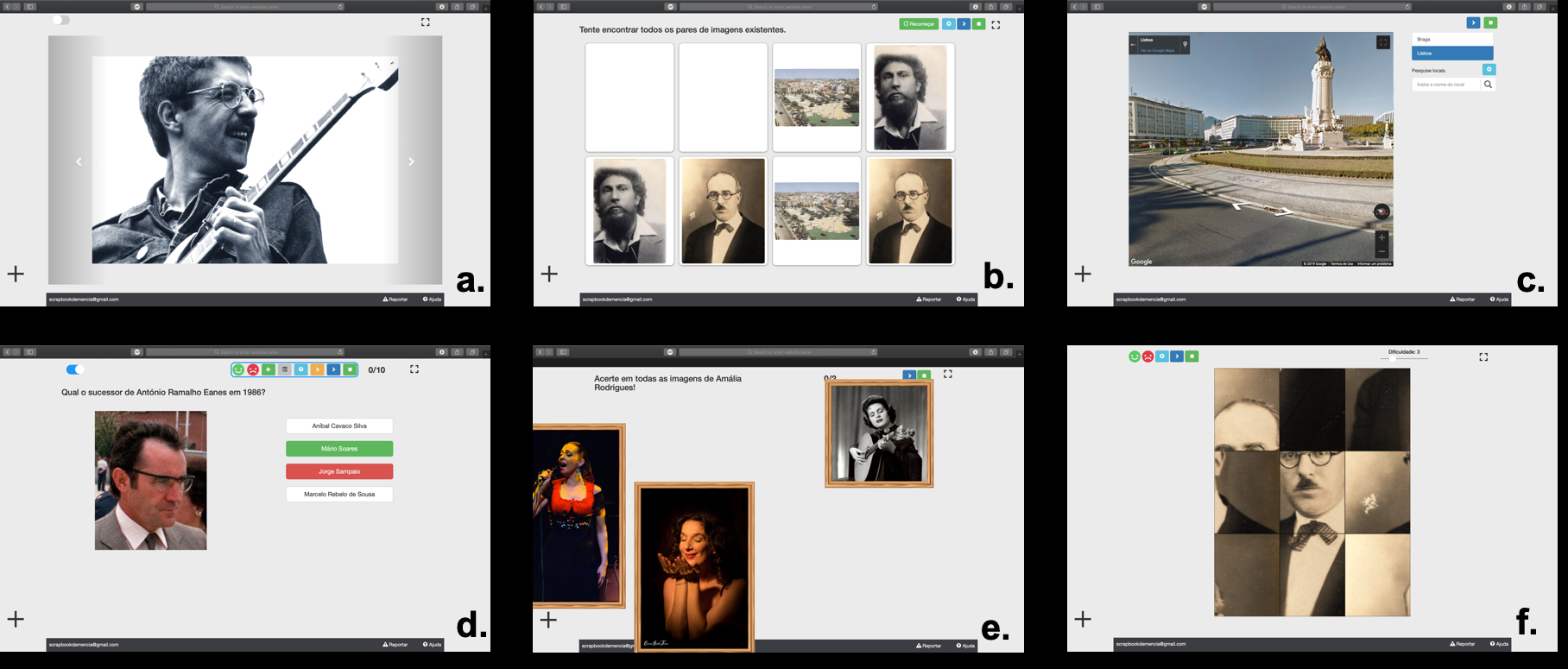
Task: Click green stop button in memory game panel b
Action: (978, 24)
